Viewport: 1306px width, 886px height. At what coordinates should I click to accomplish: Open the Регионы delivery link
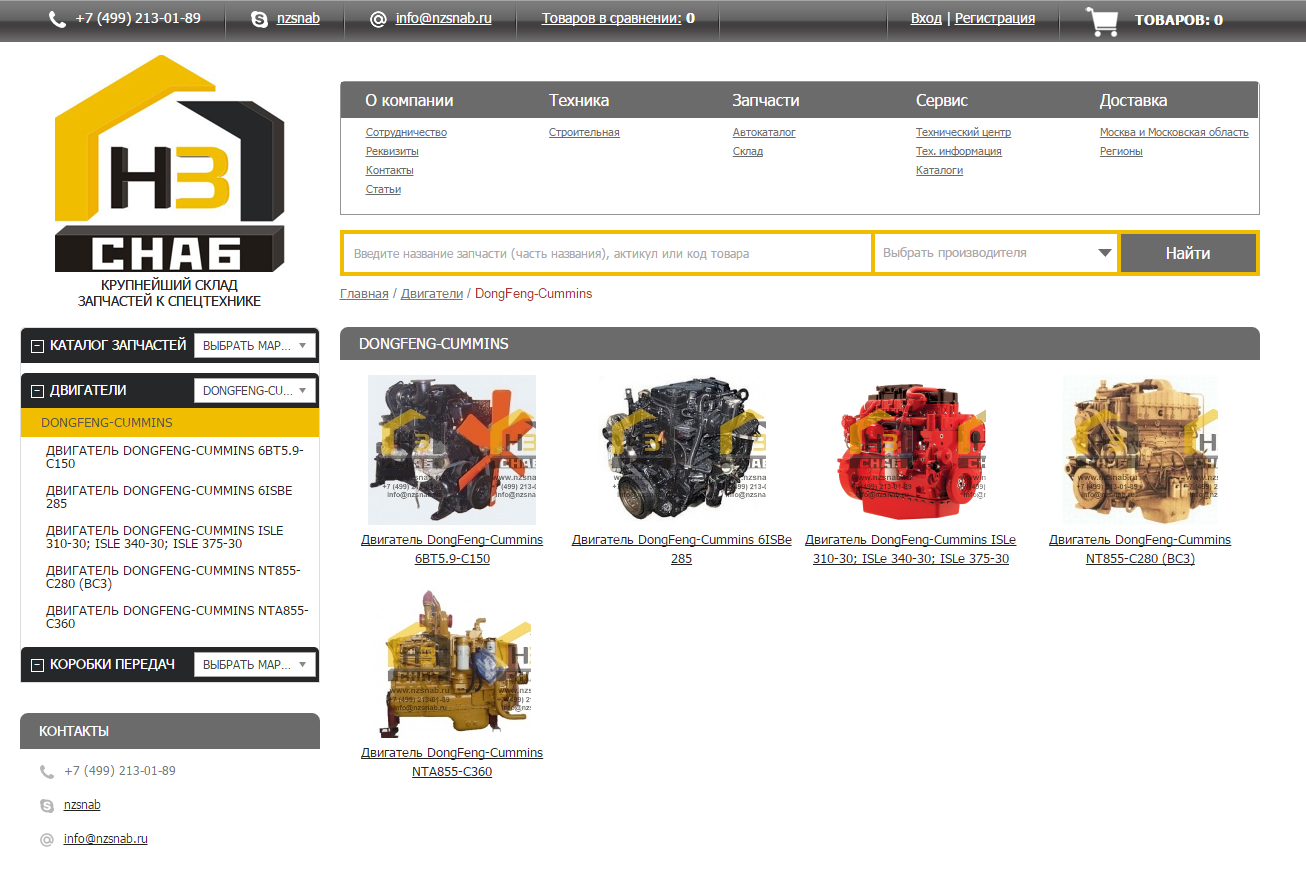click(1121, 151)
